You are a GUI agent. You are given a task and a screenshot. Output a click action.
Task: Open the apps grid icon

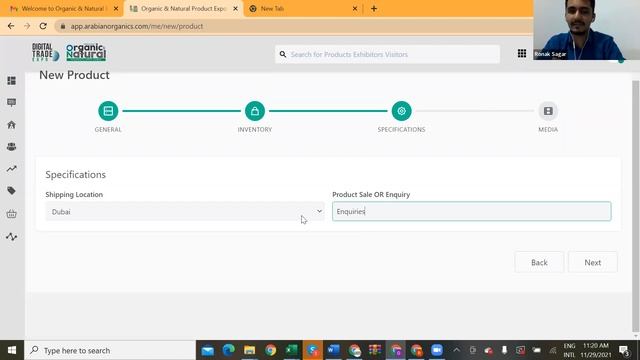coord(522,53)
